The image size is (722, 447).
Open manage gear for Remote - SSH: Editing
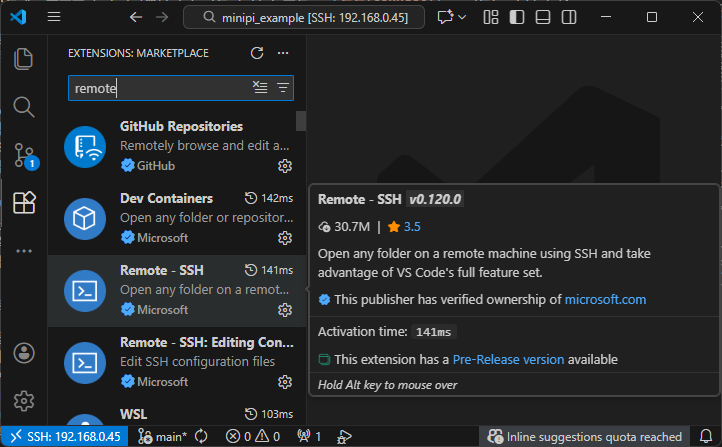coord(285,382)
